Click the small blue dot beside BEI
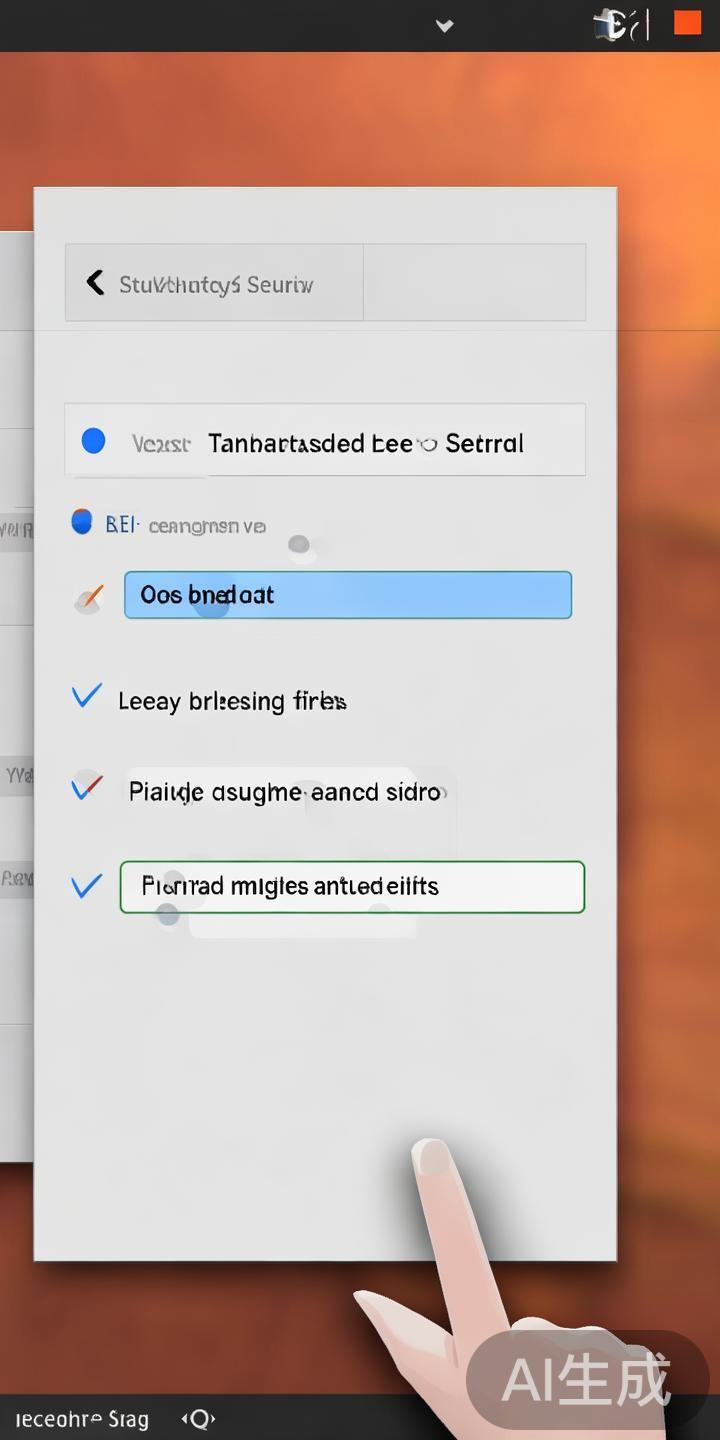720x1440 pixels. coord(82,522)
